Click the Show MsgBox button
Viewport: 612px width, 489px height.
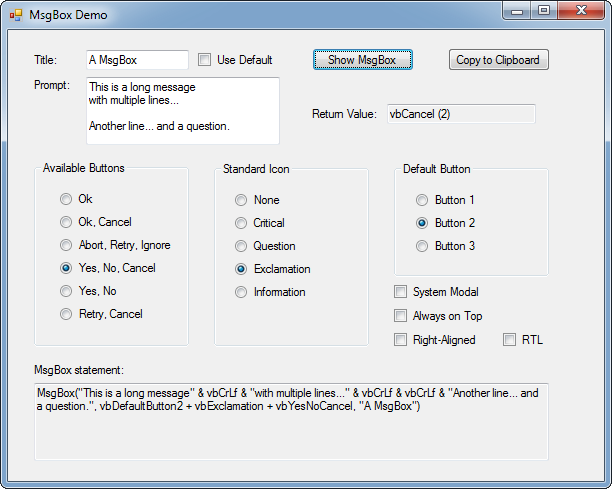(362, 60)
